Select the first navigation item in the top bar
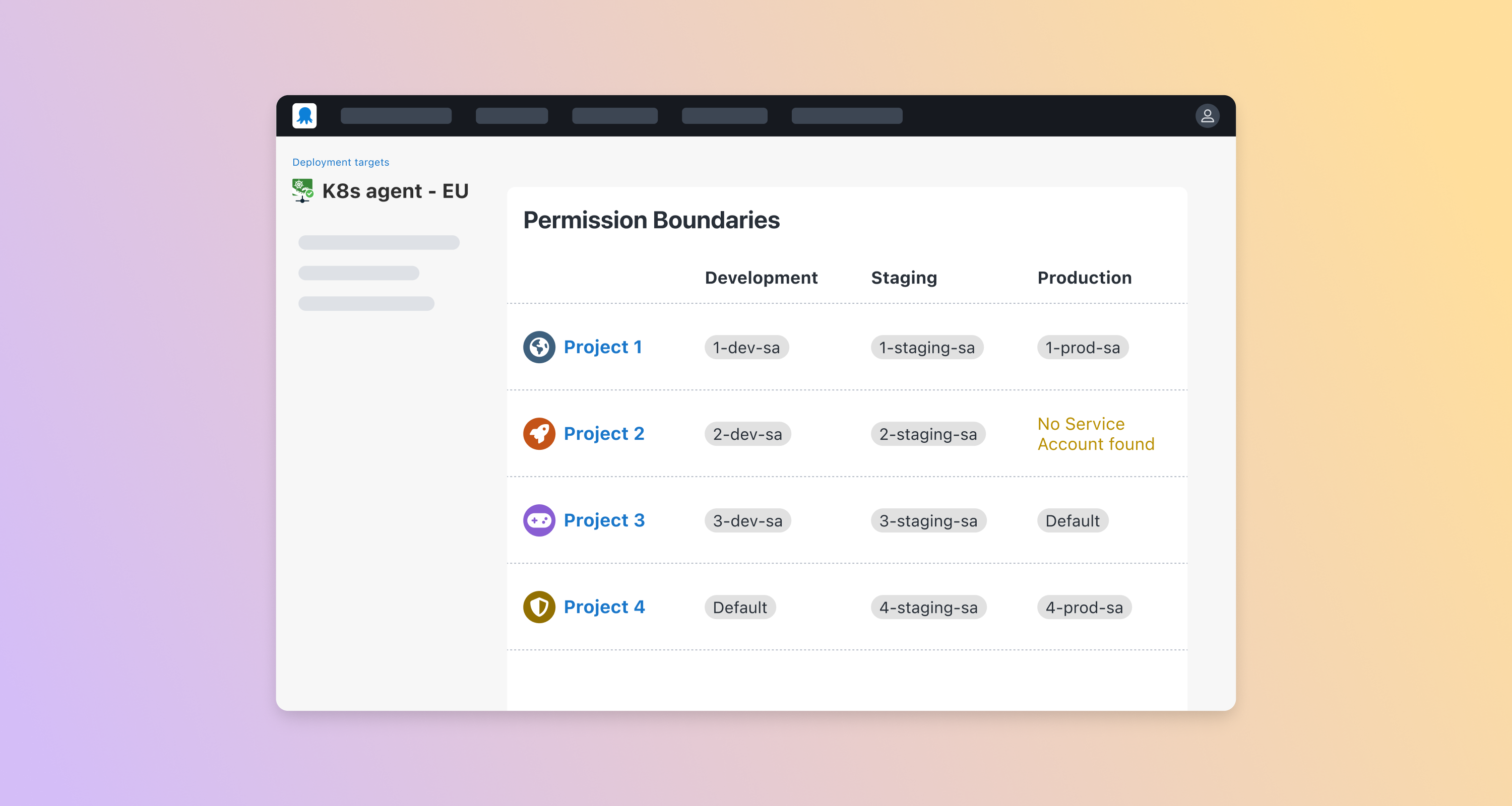 click(x=396, y=115)
